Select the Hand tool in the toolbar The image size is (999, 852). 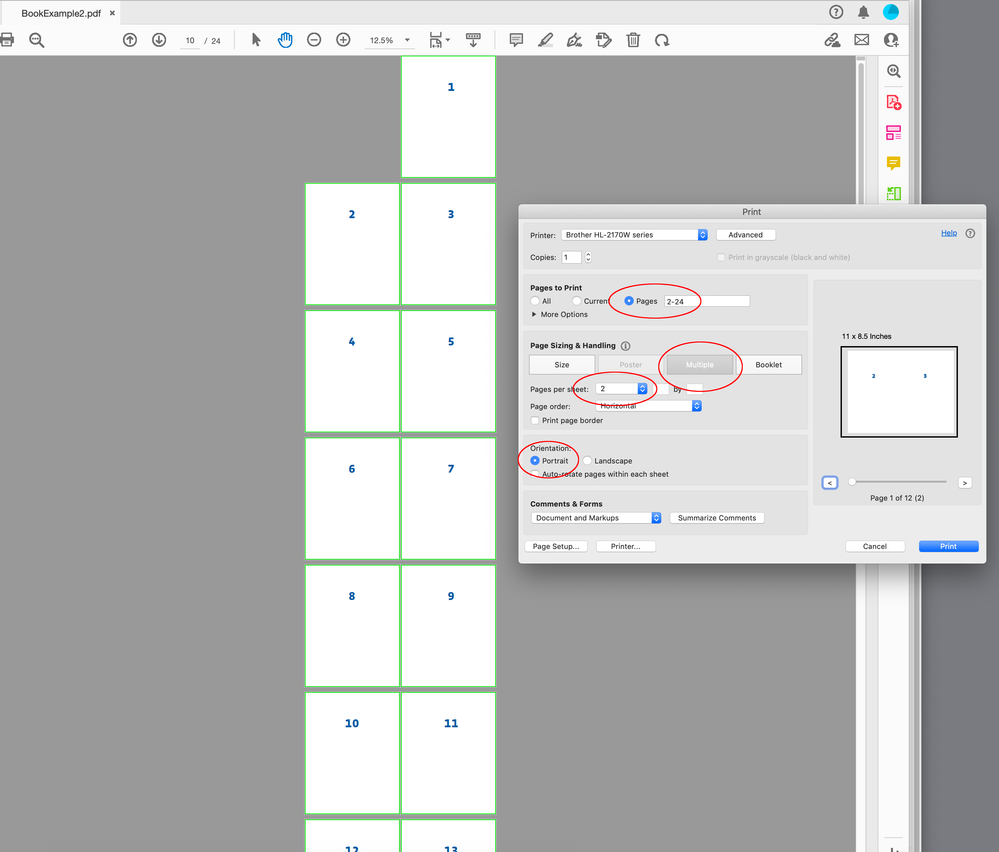pos(284,39)
